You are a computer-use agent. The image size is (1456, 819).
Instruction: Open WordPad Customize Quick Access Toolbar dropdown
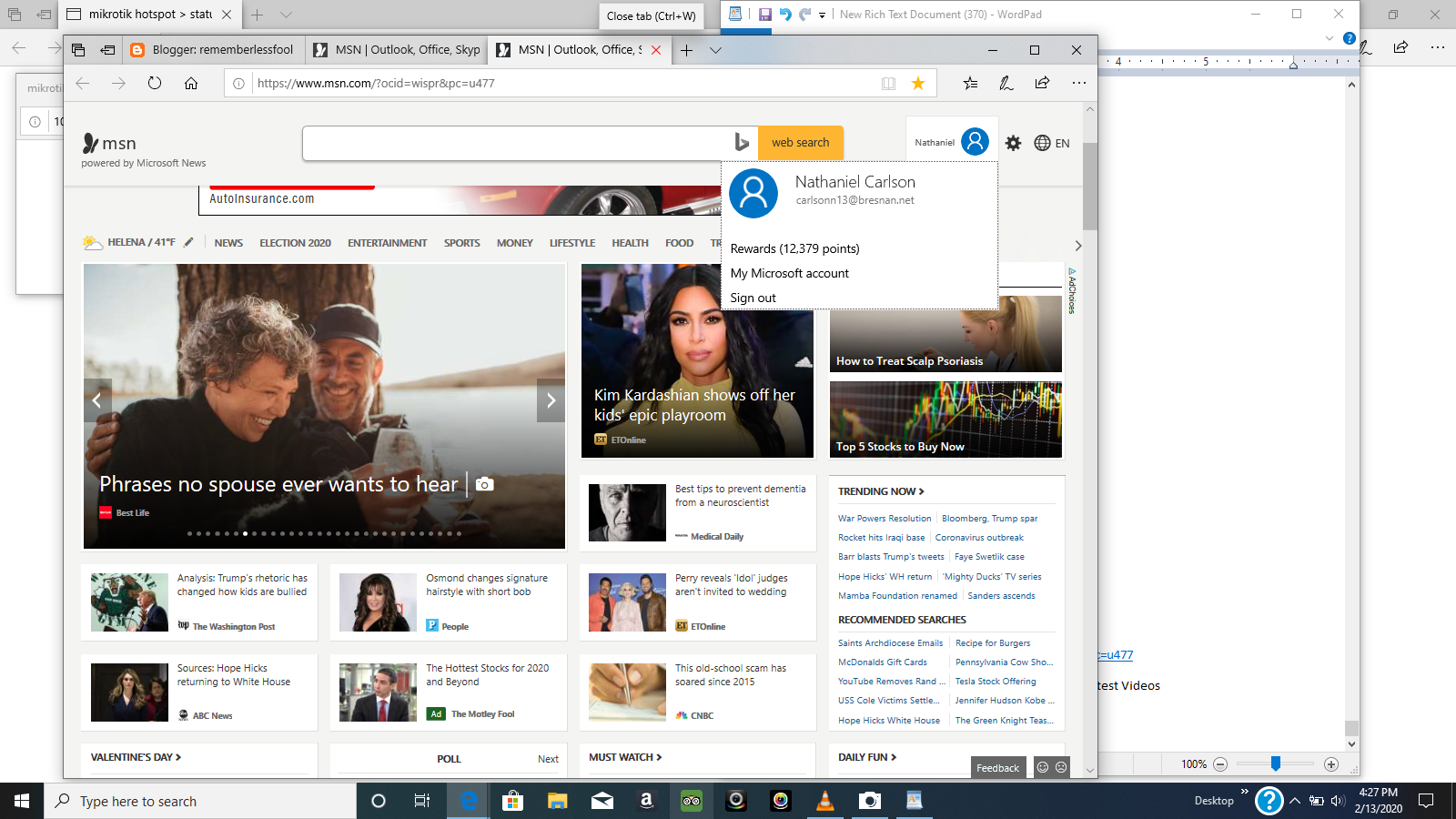[822, 15]
